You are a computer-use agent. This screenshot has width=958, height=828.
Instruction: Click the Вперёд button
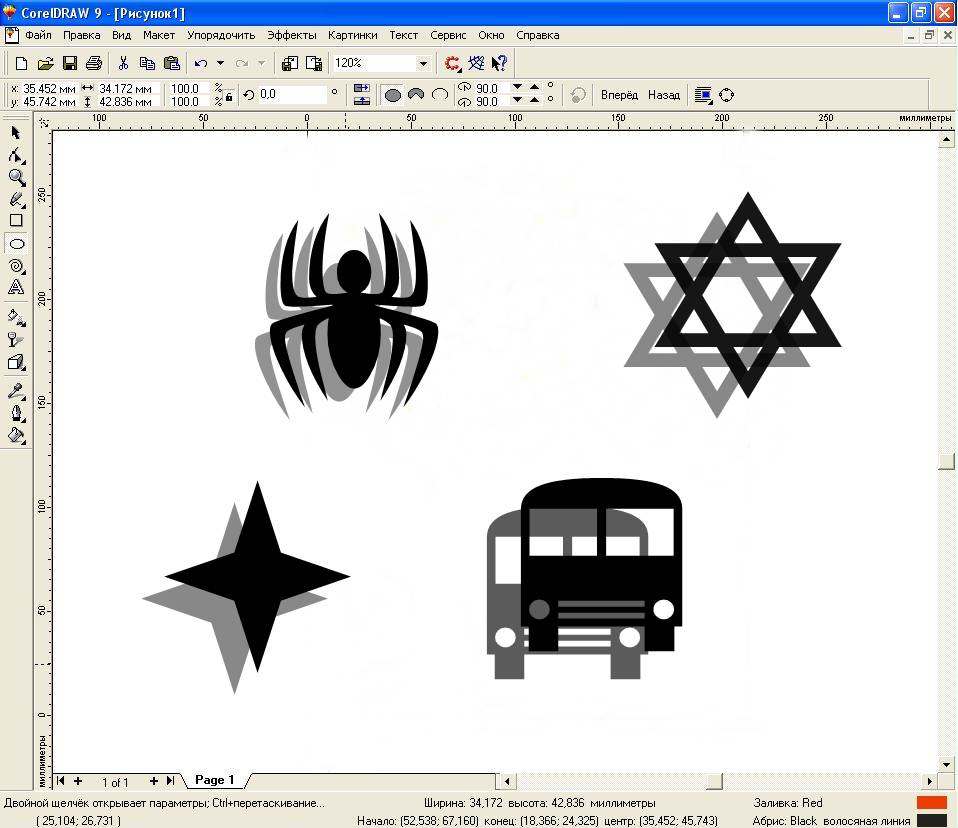pos(619,95)
